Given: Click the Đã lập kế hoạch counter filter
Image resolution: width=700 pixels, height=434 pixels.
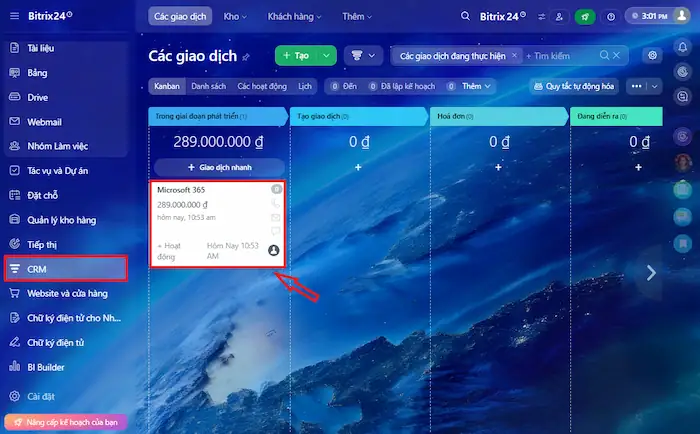Looking at the screenshot, I should [401, 86].
